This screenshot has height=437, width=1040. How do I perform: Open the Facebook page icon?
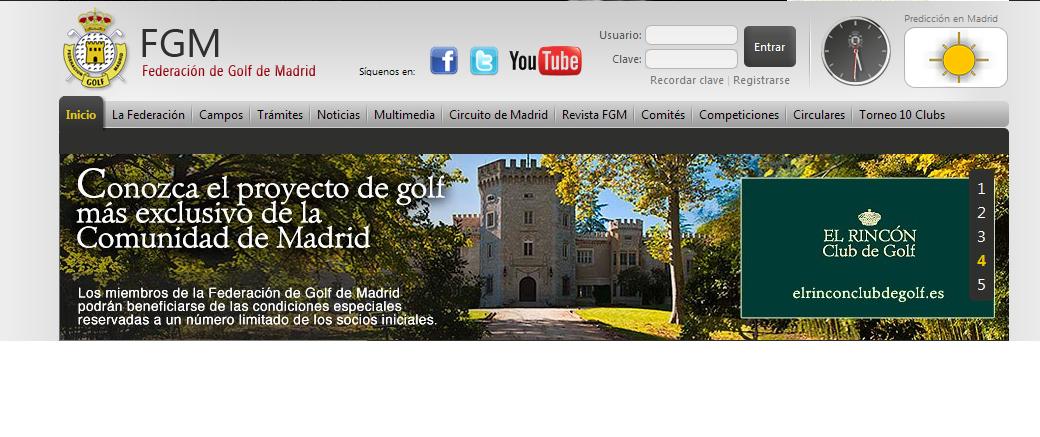pyautogui.click(x=444, y=60)
